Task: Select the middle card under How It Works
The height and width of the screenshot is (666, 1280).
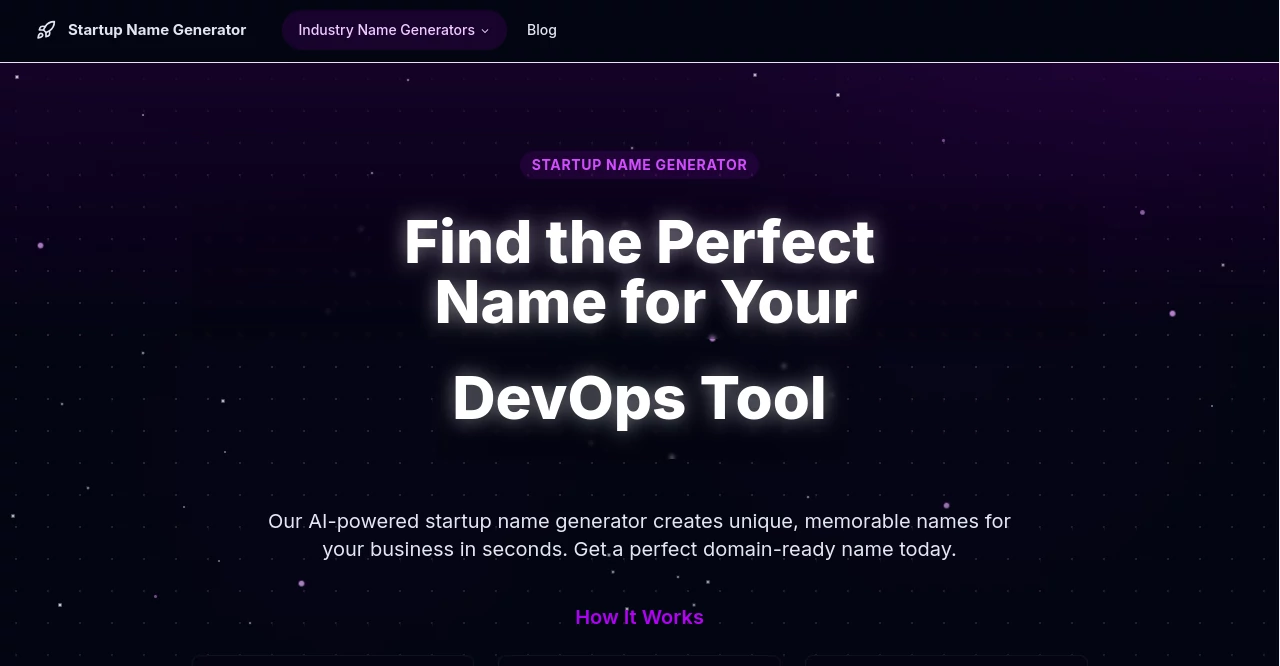Action: 640,663
